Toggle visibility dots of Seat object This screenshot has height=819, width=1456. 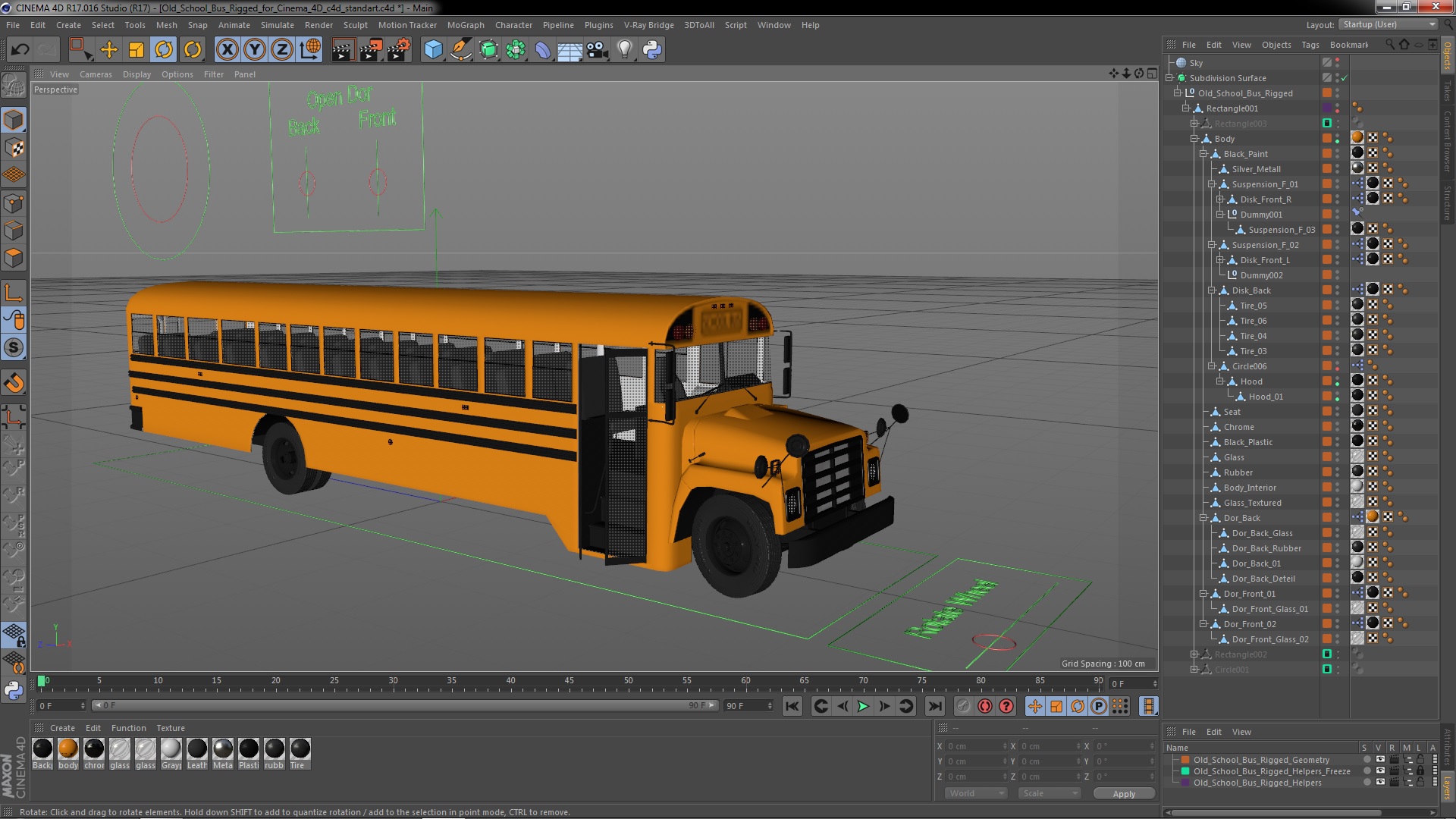point(1338,412)
